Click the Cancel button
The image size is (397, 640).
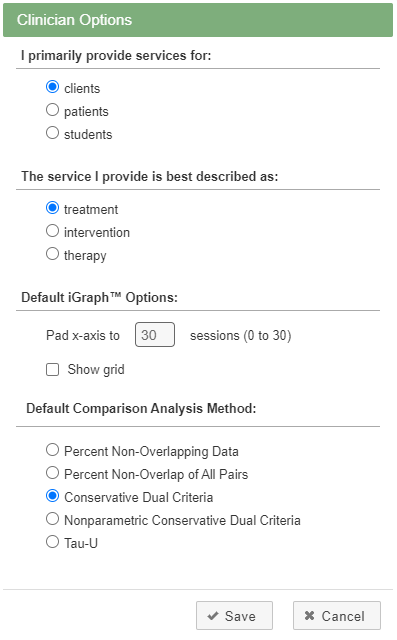(337, 616)
